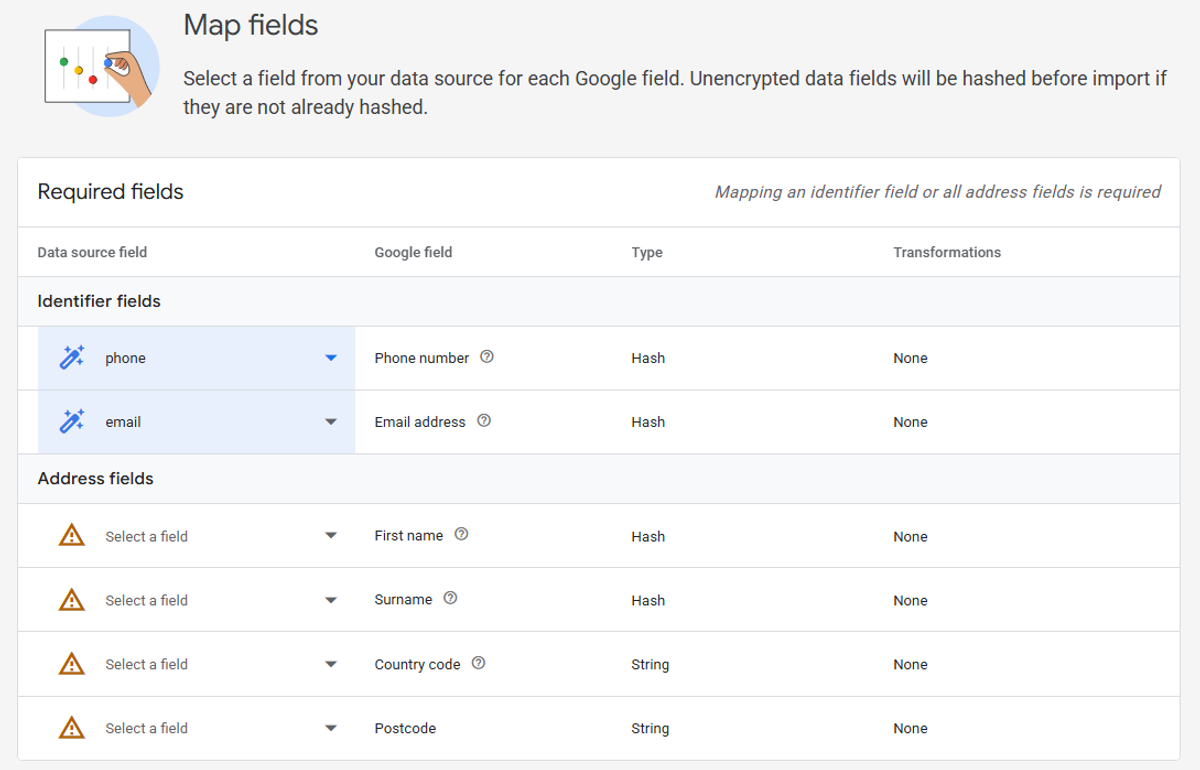Expand the email data source dropdown
The image size is (1200, 770).
331,422
